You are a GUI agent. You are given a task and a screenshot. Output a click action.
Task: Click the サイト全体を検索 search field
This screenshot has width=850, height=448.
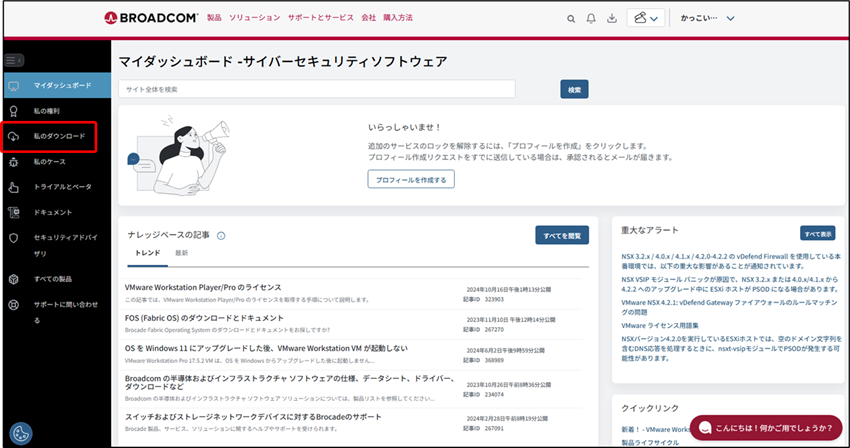(317, 89)
